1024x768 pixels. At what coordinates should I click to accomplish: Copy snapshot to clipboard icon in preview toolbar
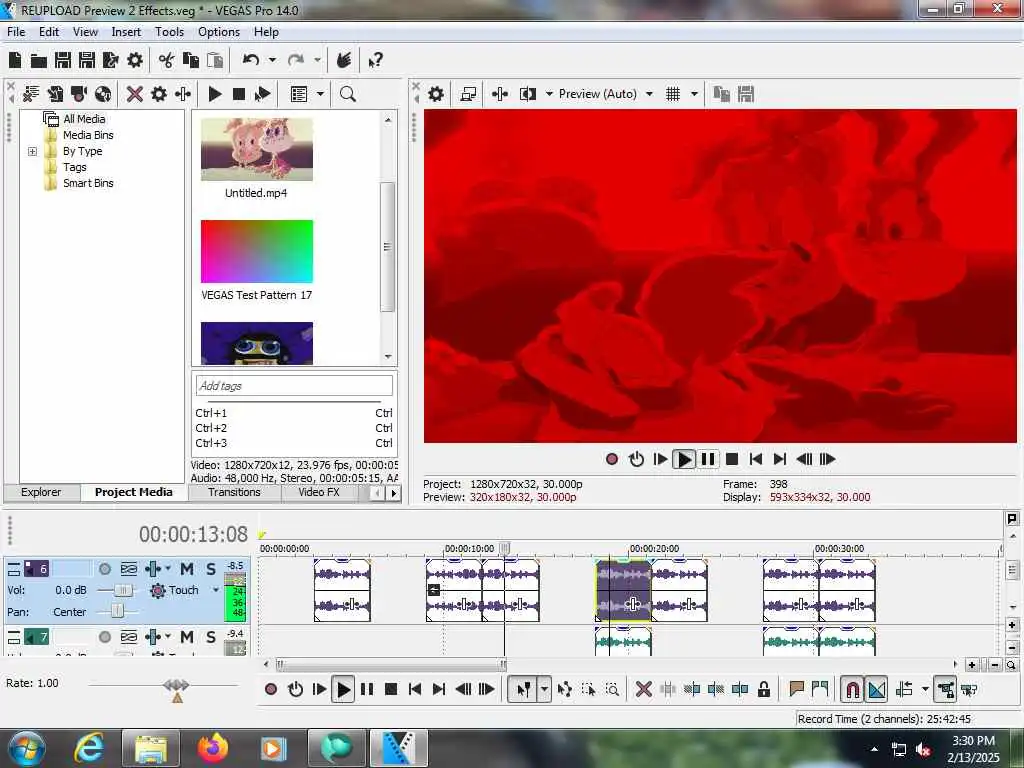click(722, 94)
